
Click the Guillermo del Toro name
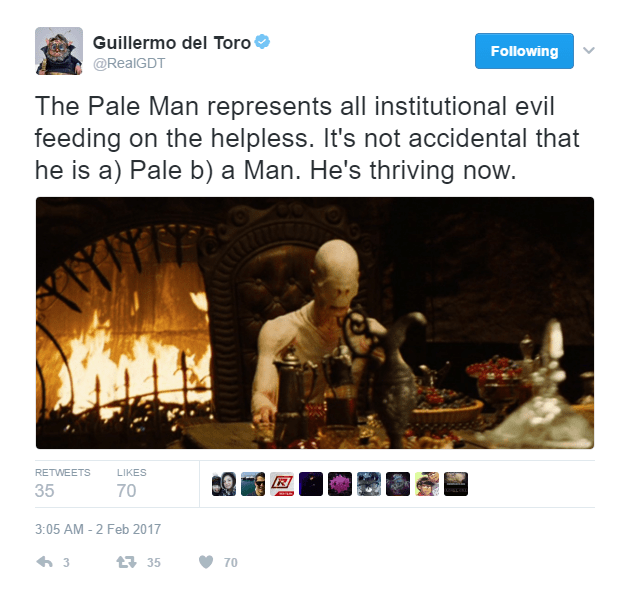click(x=172, y=43)
